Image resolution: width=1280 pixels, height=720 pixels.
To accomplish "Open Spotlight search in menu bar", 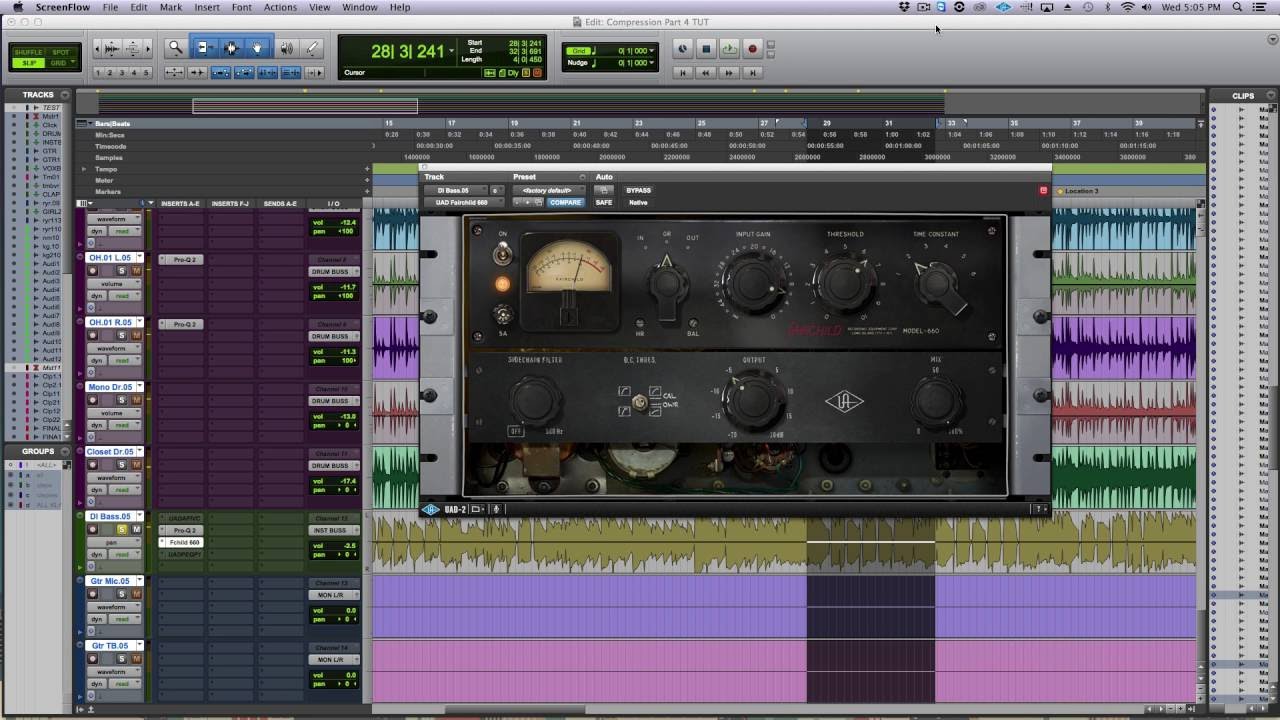I will tap(1237, 7).
